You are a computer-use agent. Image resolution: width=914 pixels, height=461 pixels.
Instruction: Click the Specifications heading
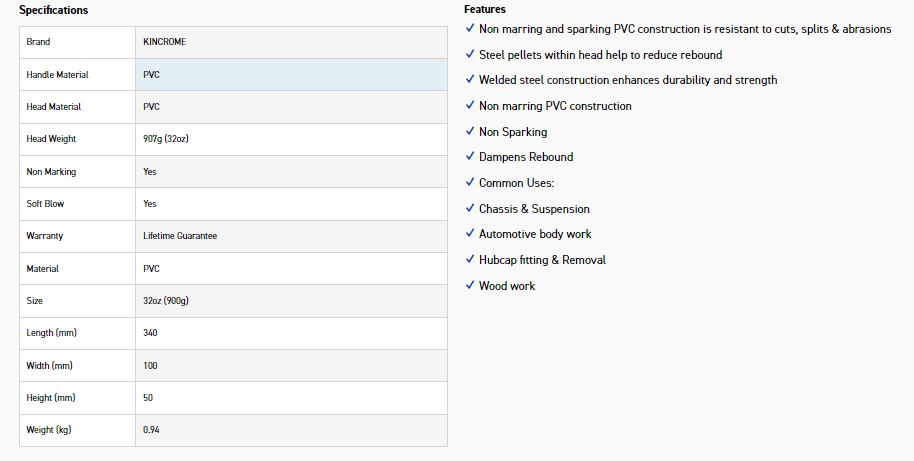click(x=54, y=10)
